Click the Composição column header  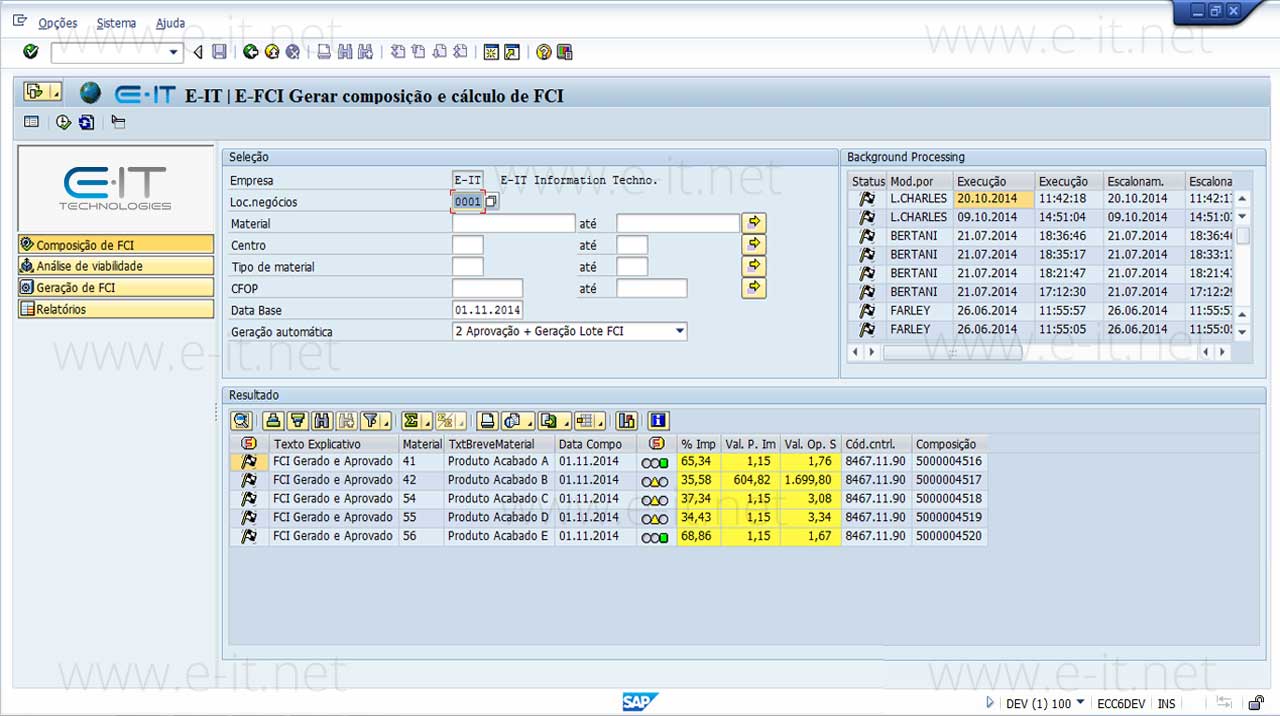[949, 444]
